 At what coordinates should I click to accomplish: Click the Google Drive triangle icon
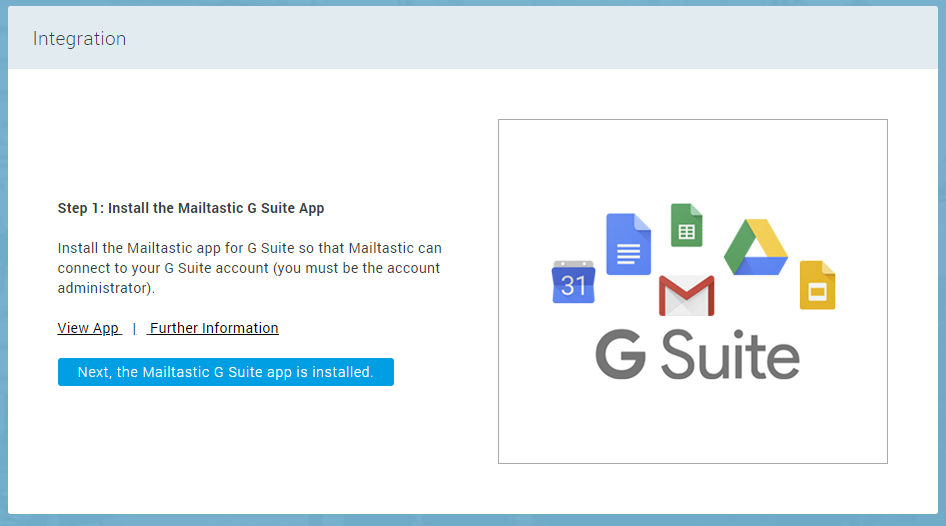click(756, 247)
